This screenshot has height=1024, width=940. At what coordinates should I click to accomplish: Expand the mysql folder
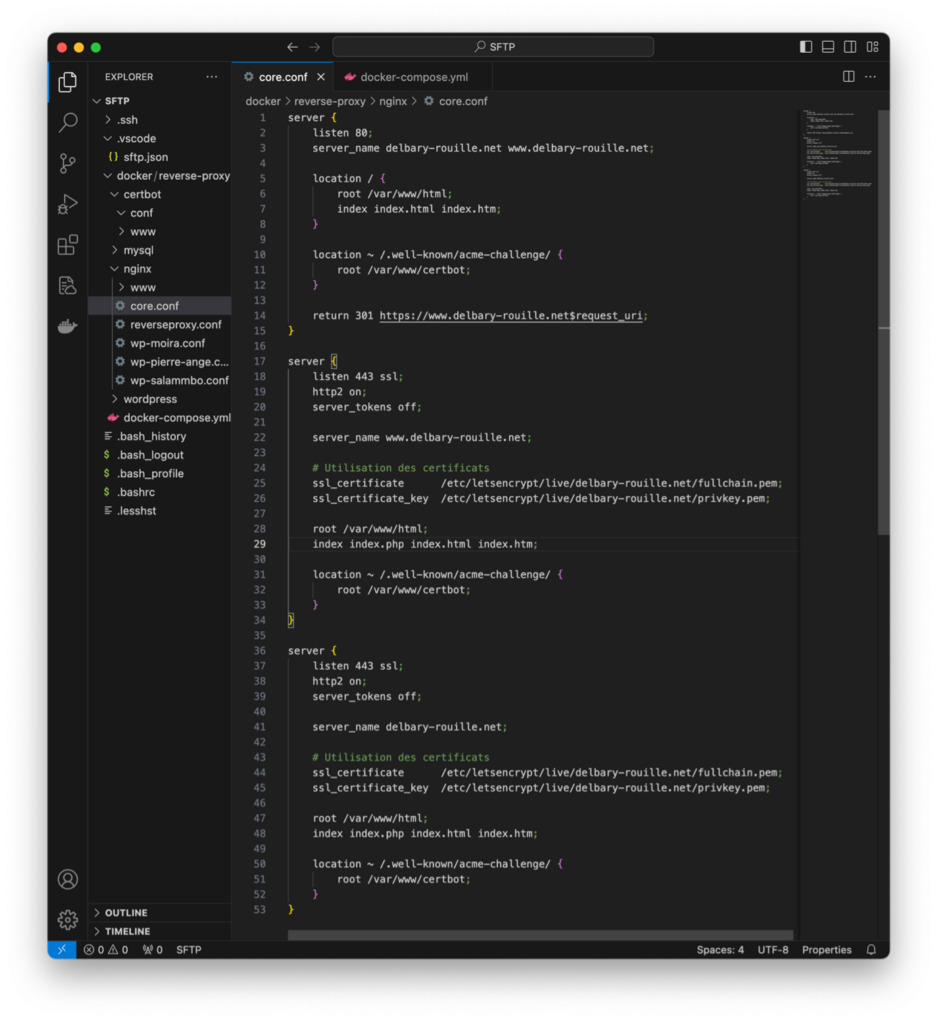point(160,250)
